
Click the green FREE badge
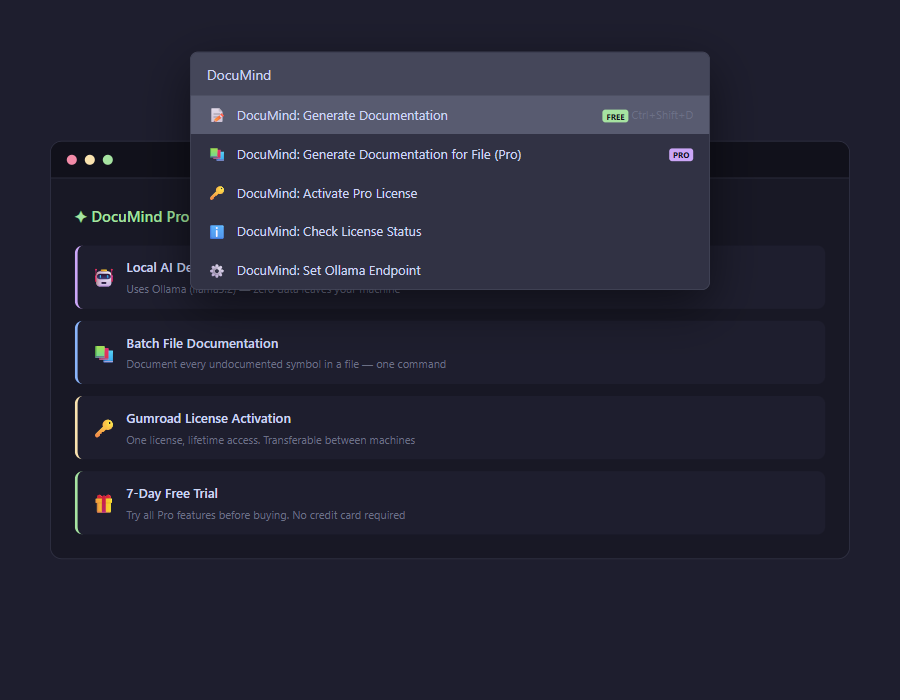615,116
